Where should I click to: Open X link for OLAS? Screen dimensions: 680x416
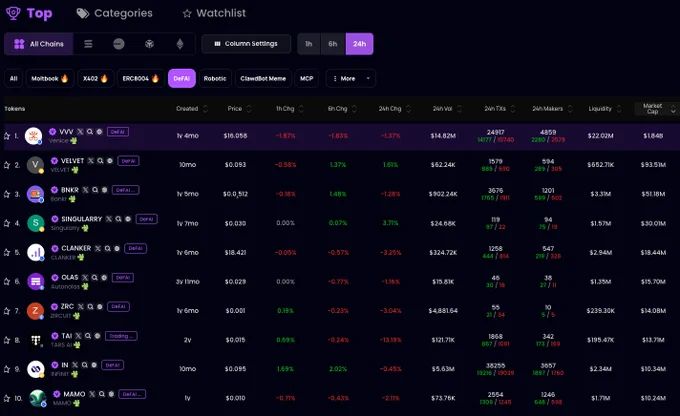pyautogui.click(x=85, y=277)
